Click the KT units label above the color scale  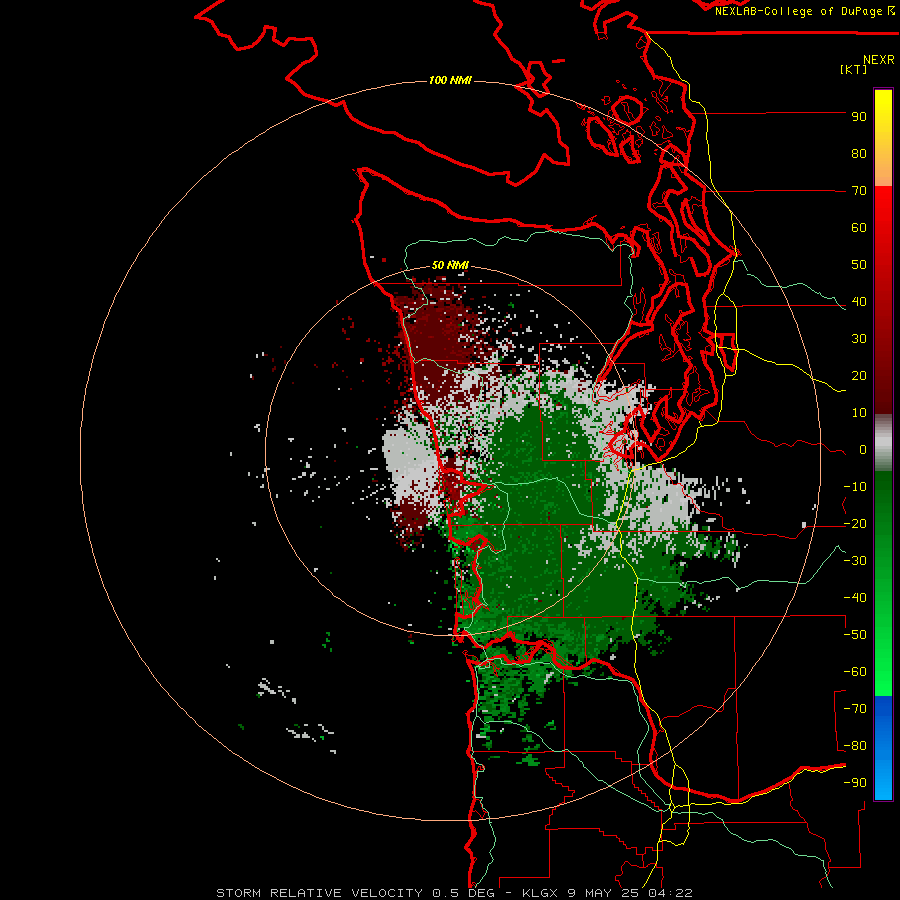point(853,69)
